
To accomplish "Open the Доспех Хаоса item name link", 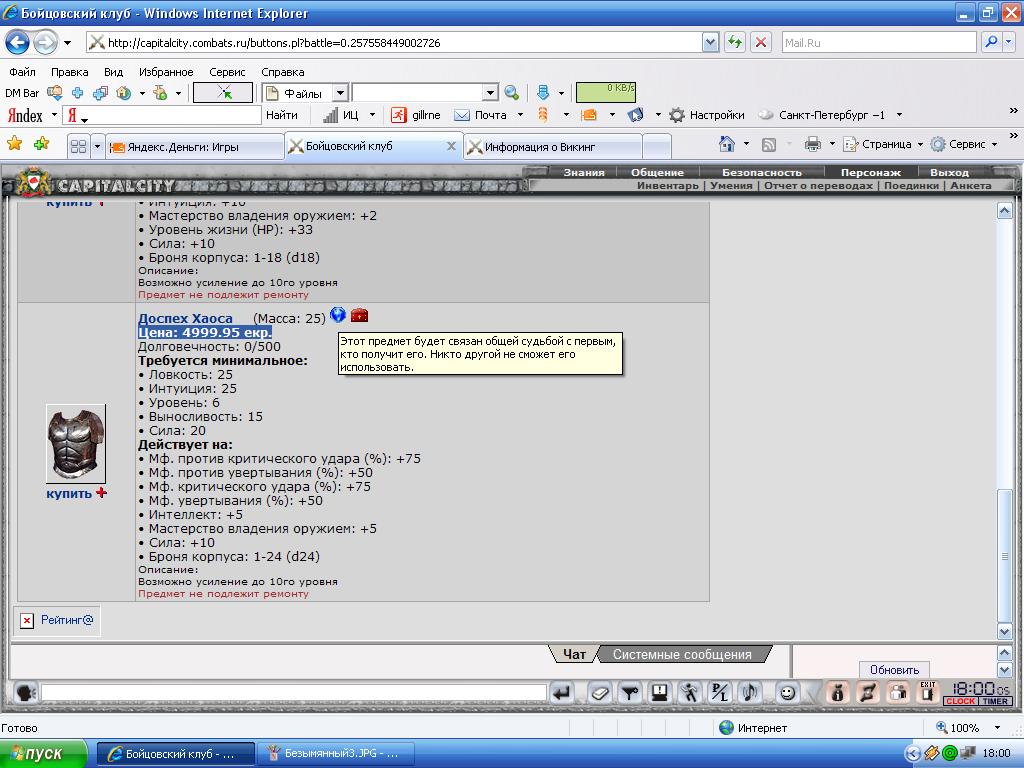I will point(185,318).
